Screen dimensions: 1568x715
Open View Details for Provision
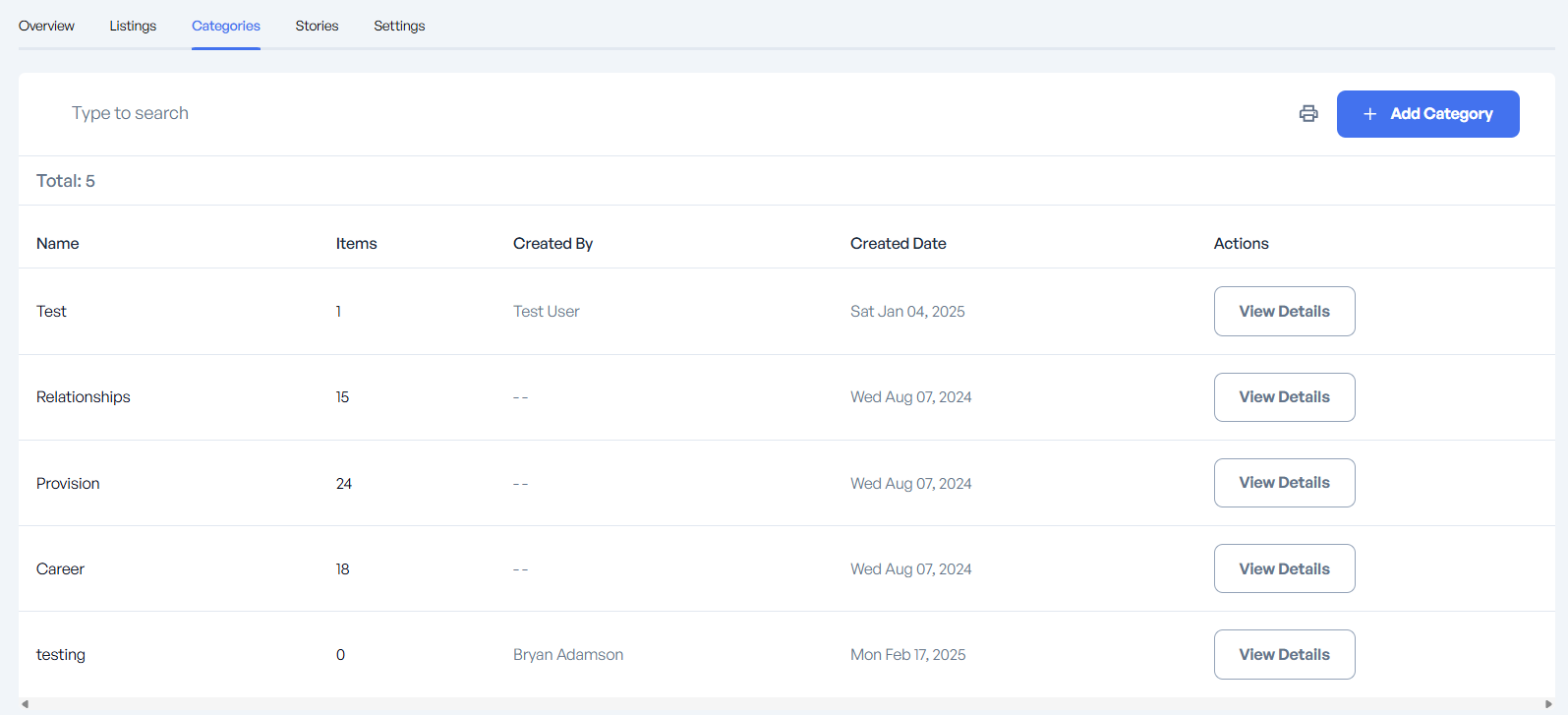[x=1284, y=483]
